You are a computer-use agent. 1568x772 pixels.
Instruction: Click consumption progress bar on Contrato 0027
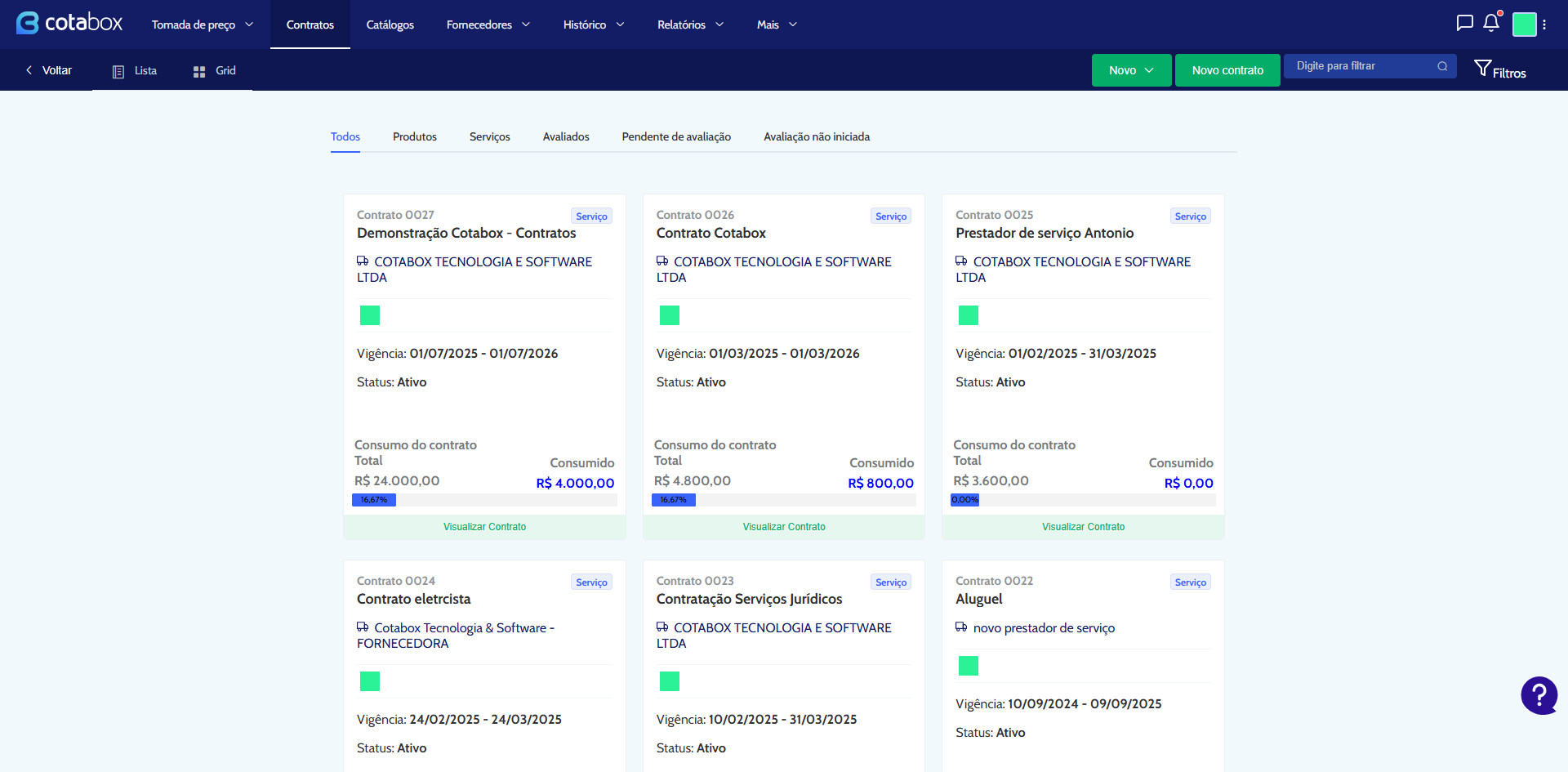pos(484,500)
